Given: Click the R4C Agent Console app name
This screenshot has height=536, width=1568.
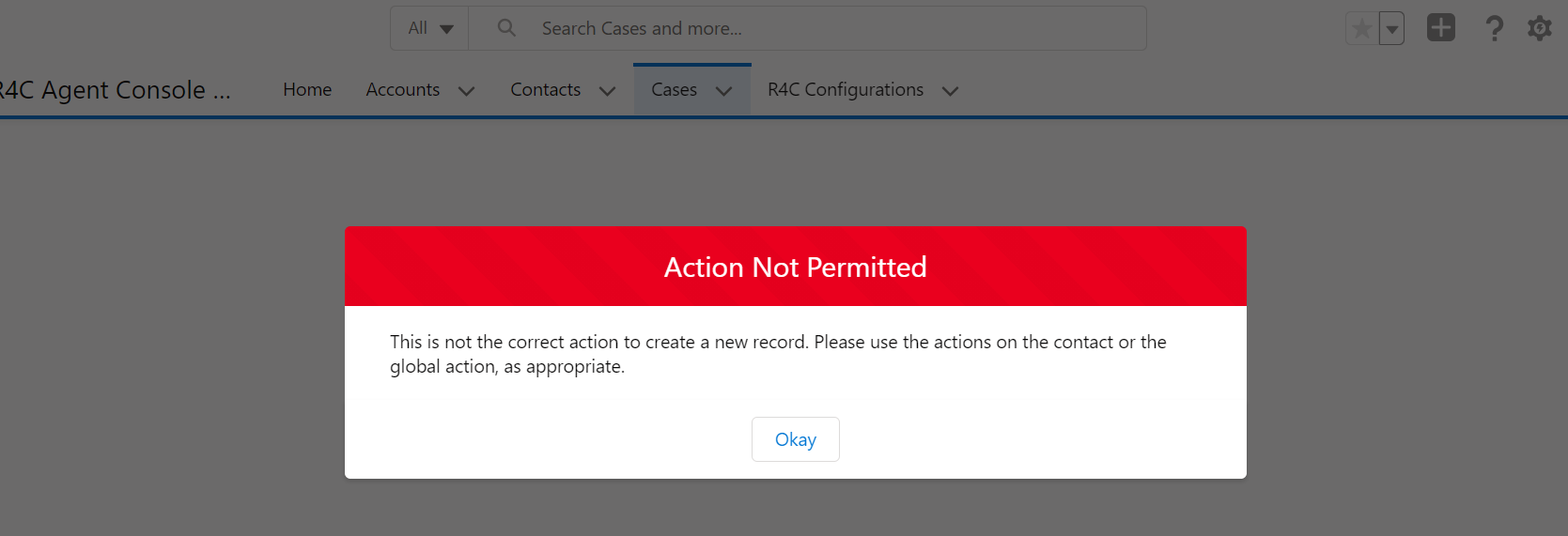Looking at the screenshot, I should click(x=115, y=90).
